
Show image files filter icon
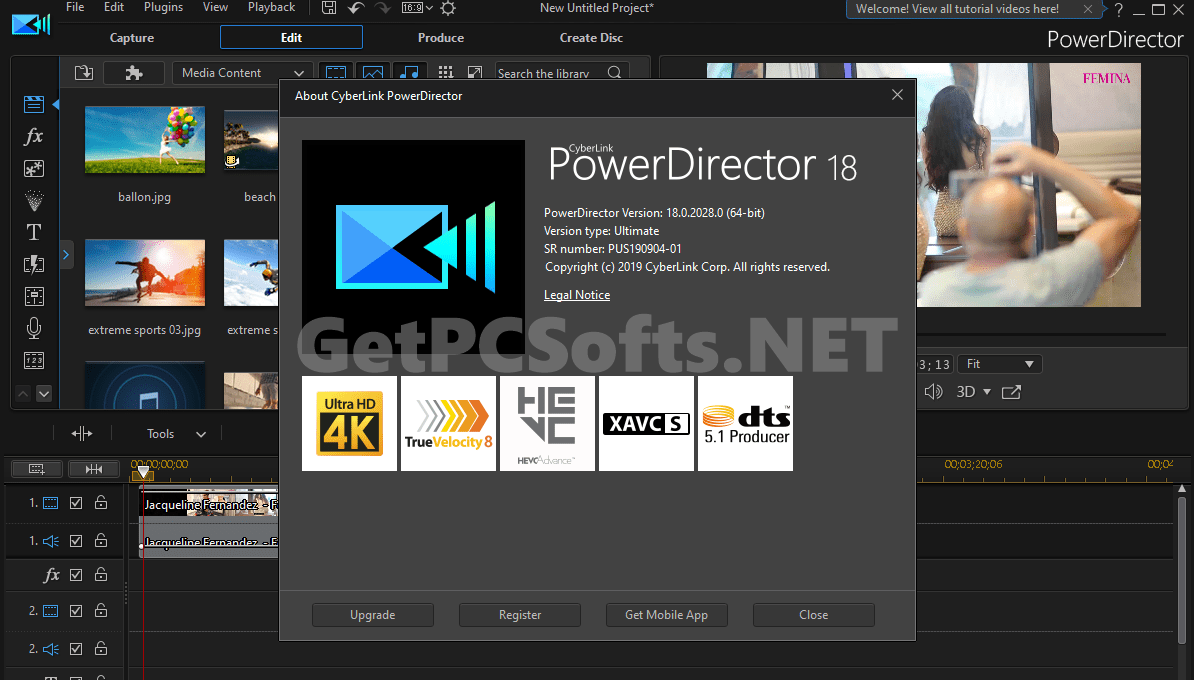(x=372, y=72)
